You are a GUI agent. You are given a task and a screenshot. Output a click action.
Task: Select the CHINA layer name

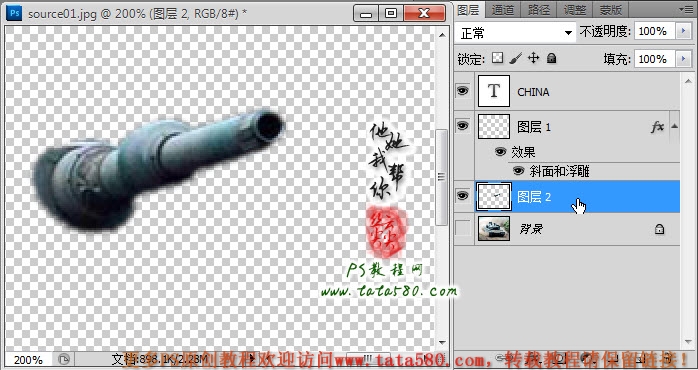pyautogui.click(x=533, y=92)
